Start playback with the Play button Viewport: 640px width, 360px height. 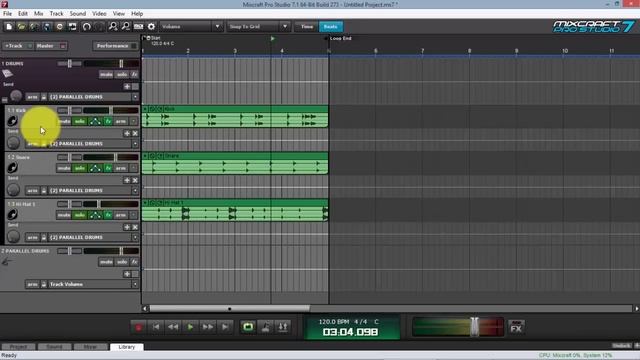pyautogui.click(x=190, y=327)
